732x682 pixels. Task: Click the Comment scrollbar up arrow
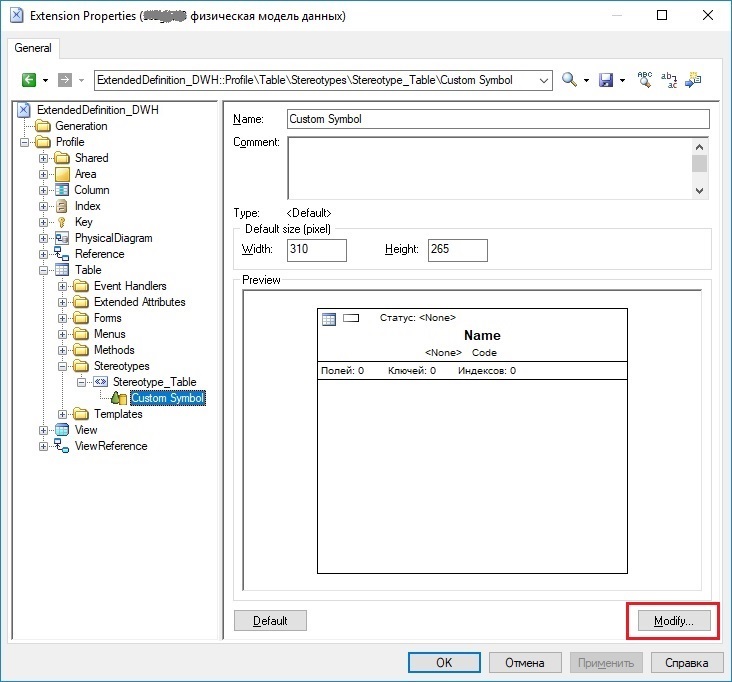click(699, 147)
